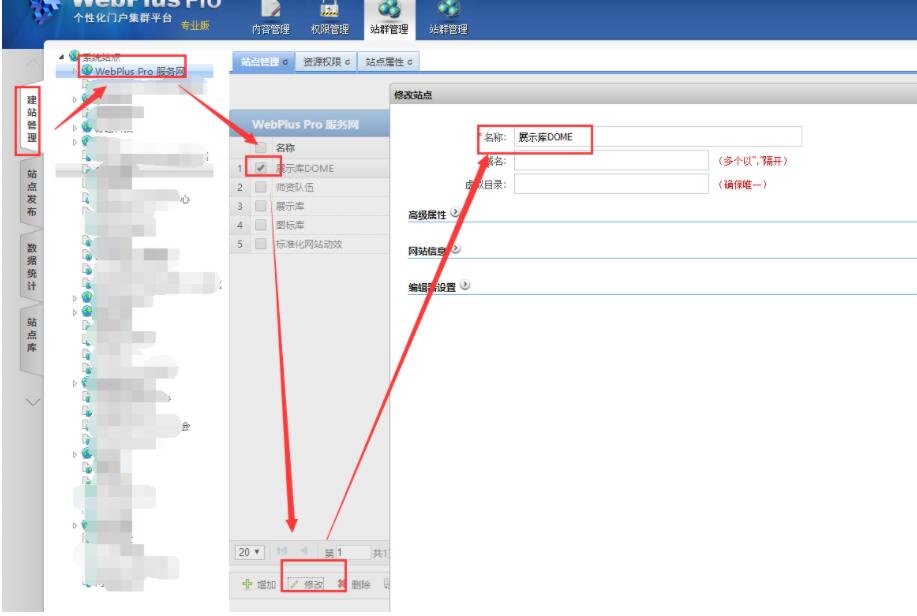Select the highlighted 站群管理 top module

point(389,20)
